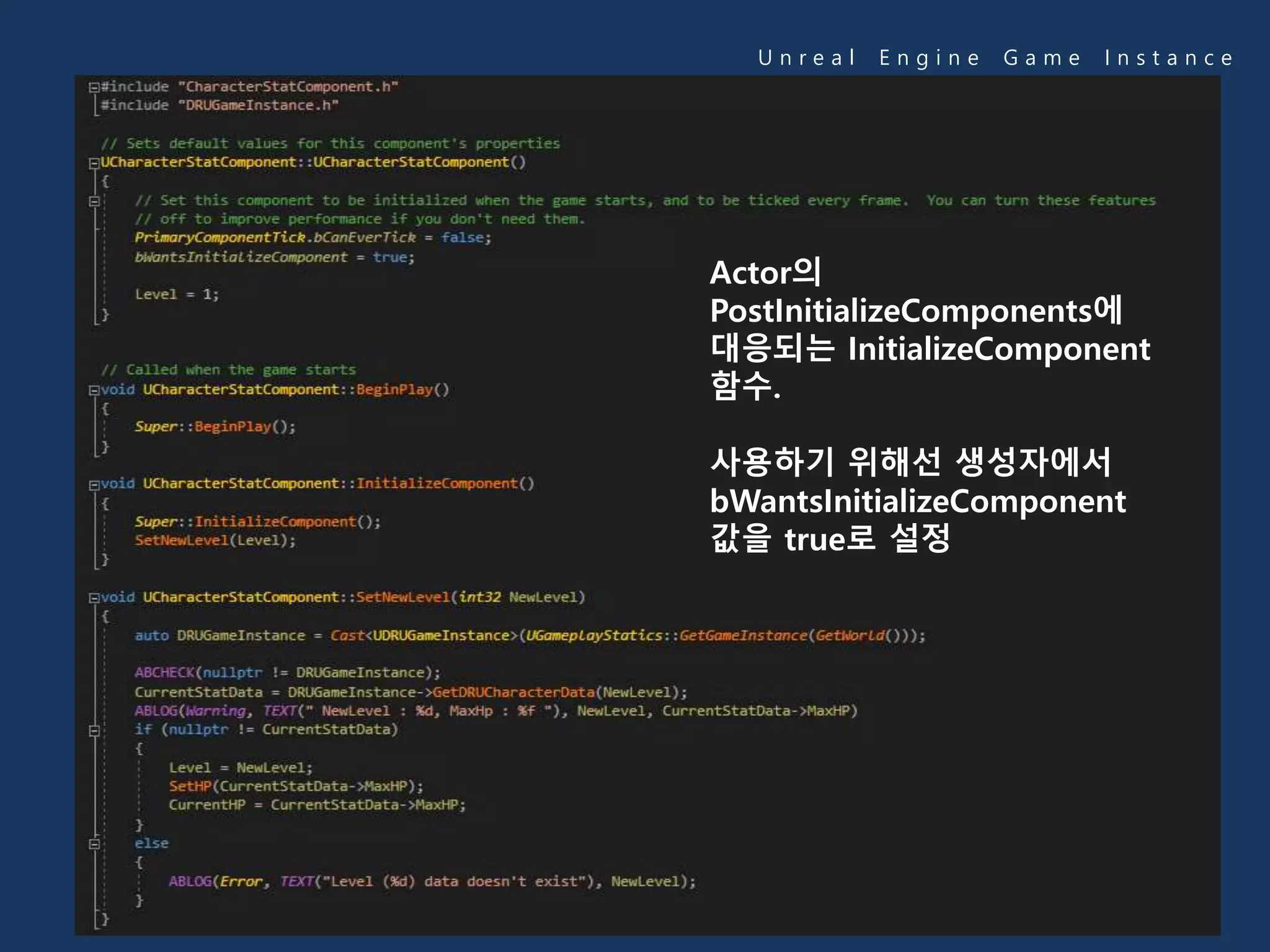Click '사용하기 위해선 생성자에서' note text
This screenshot has height=952, width=1270.
[x=910, y=462]
